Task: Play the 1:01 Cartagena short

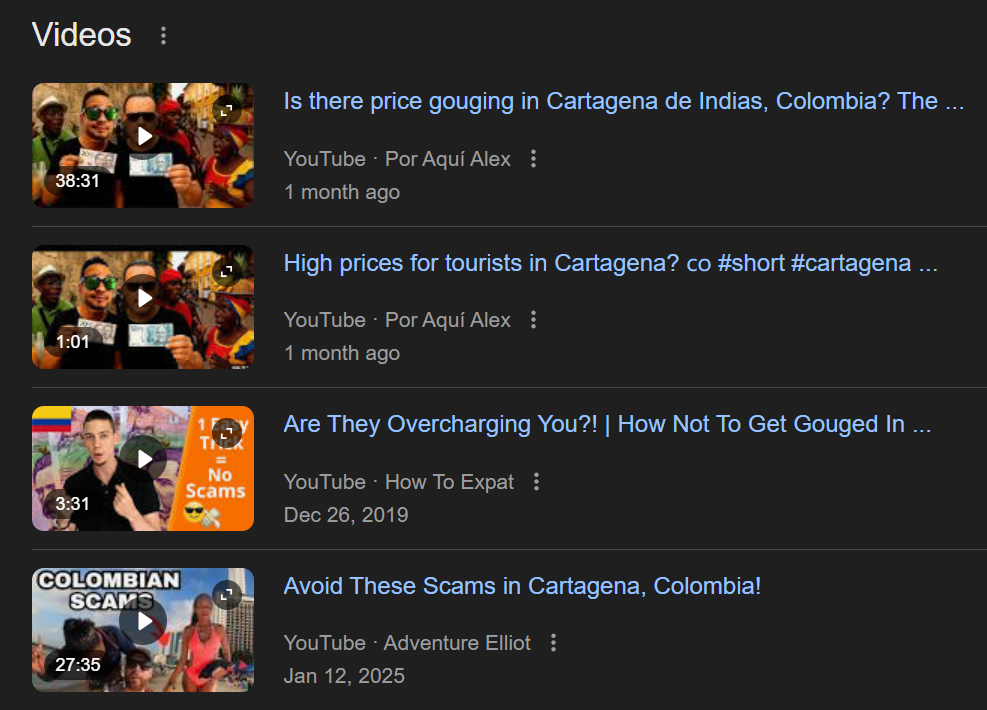Action: coord(144,298)
